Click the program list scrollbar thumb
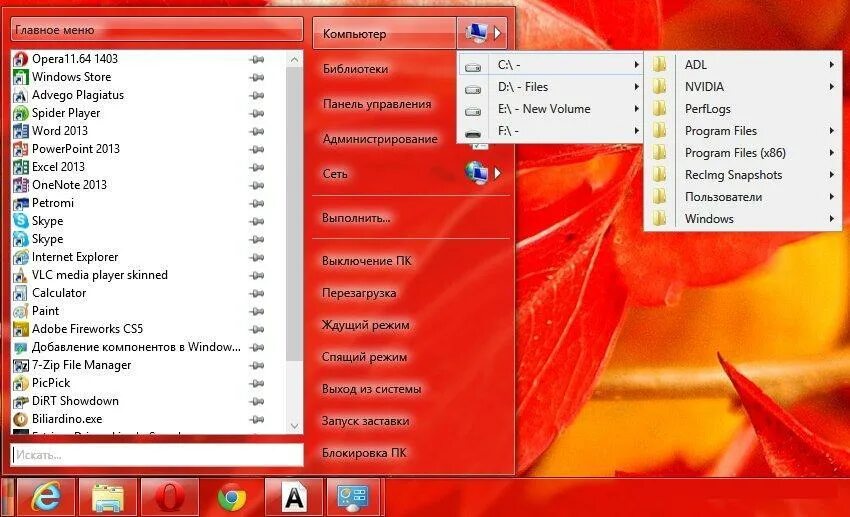 [294, 214]
